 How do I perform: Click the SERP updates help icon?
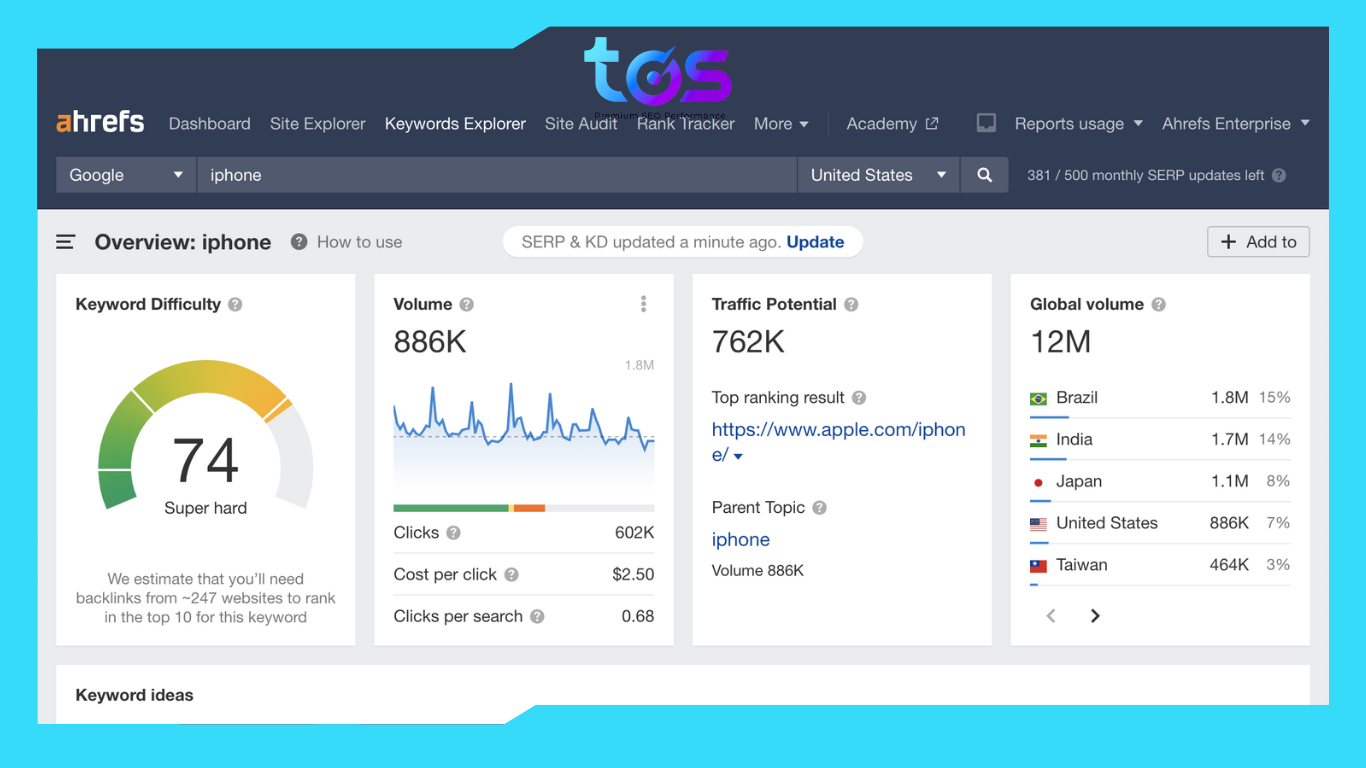pyautogui.click(x=1278, y=176)
